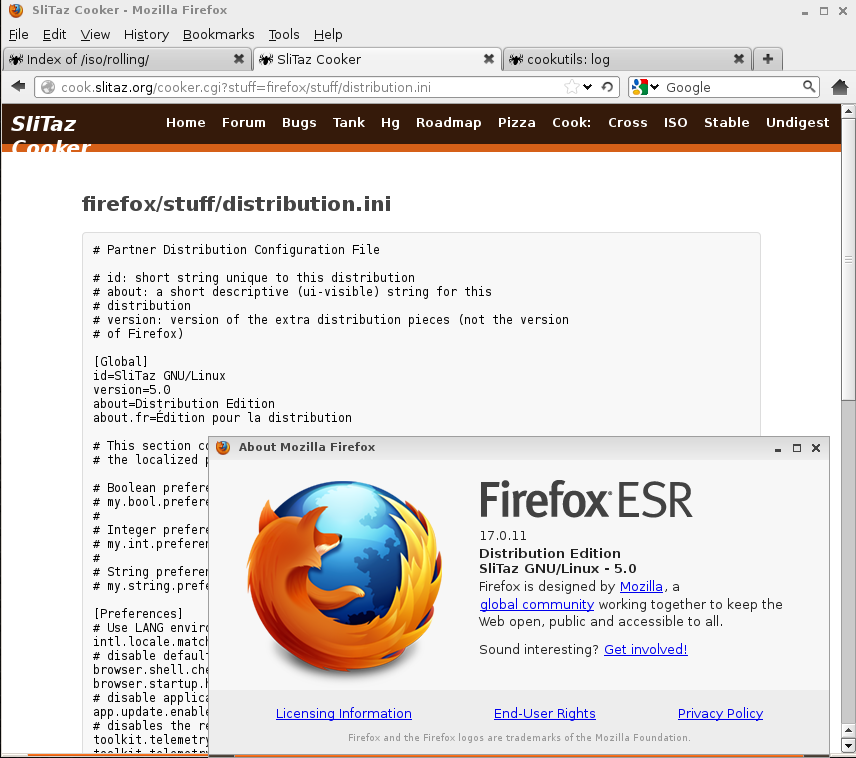The height and width of the screenshot is (758, 856).
Task: Maximize the About Mozilla Firefox dialog
Action: (x=796, y=448)
